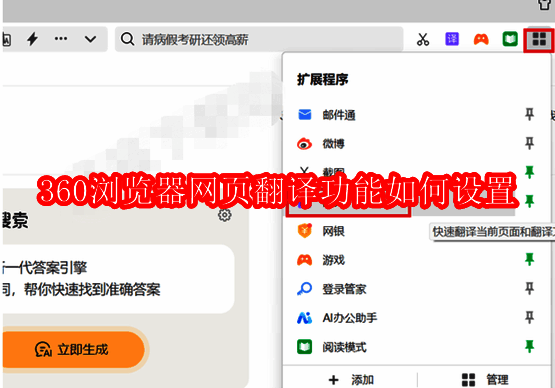The image size is (555, 388).
Task: Pin the 登录管家 extension to toolbar
Action: point(529,289)
